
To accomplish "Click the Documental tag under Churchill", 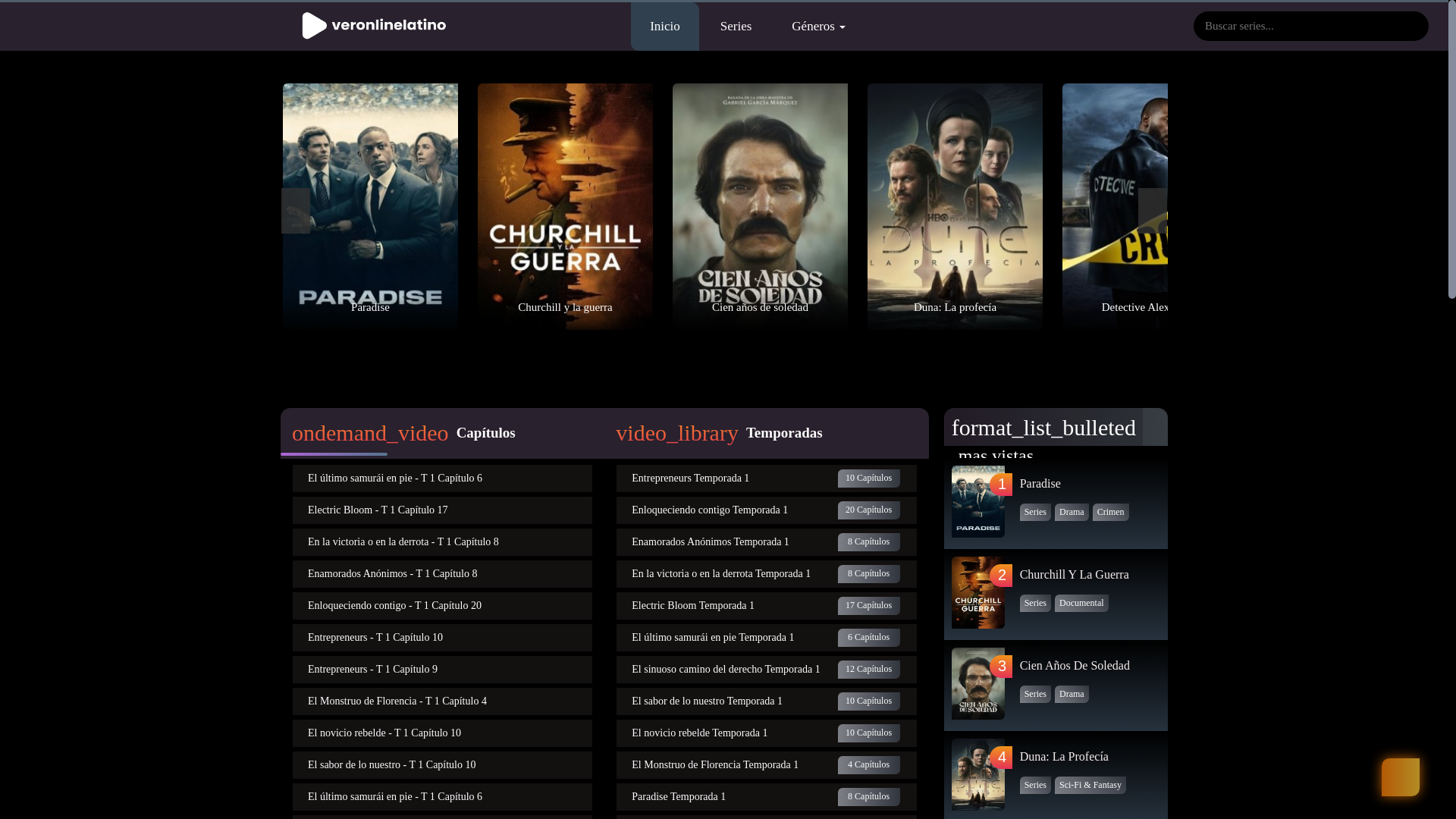I will (x=1081, y=604).
